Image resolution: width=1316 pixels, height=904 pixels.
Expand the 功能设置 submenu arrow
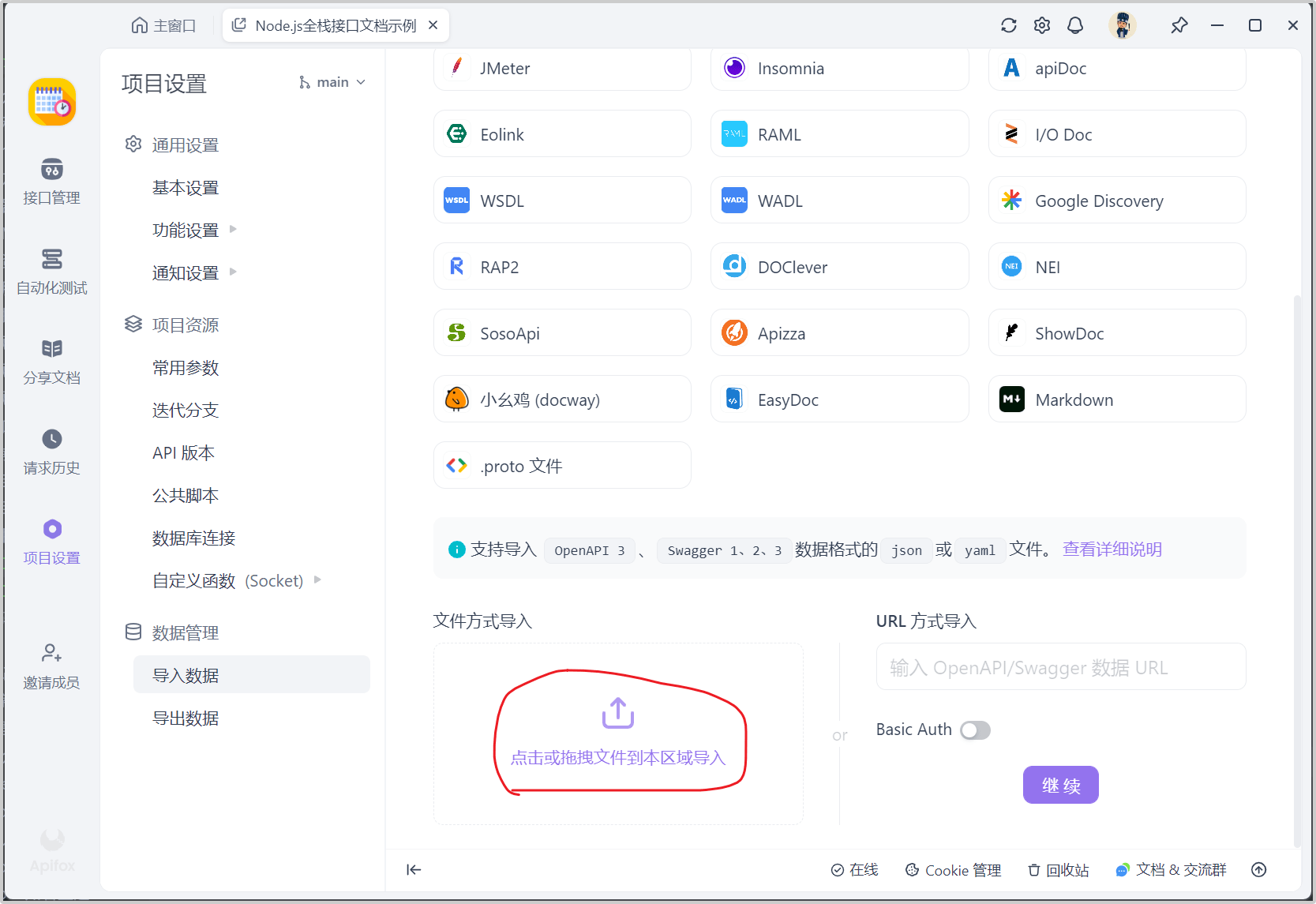coord(233,229)
